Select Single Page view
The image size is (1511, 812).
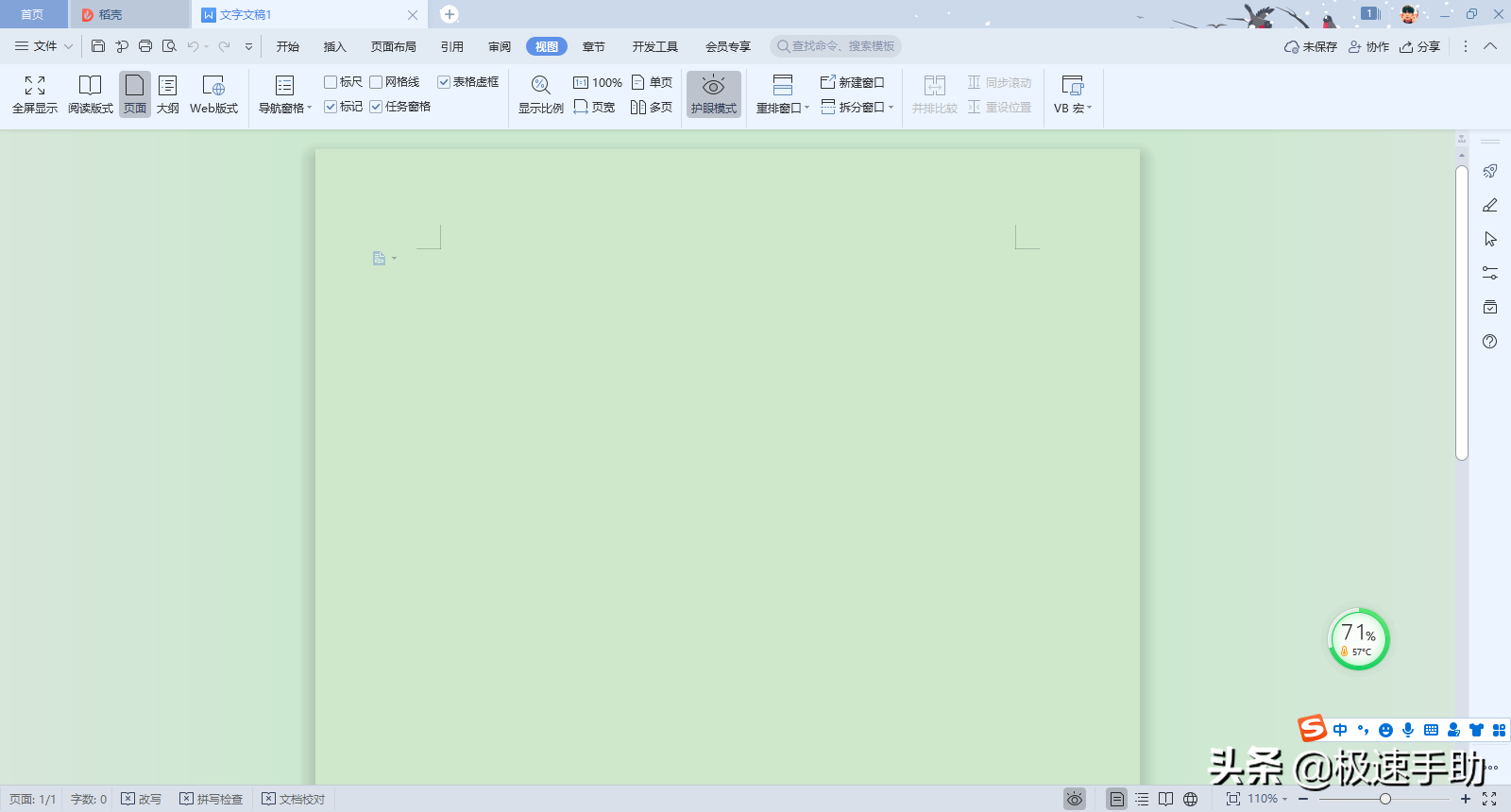652,82
